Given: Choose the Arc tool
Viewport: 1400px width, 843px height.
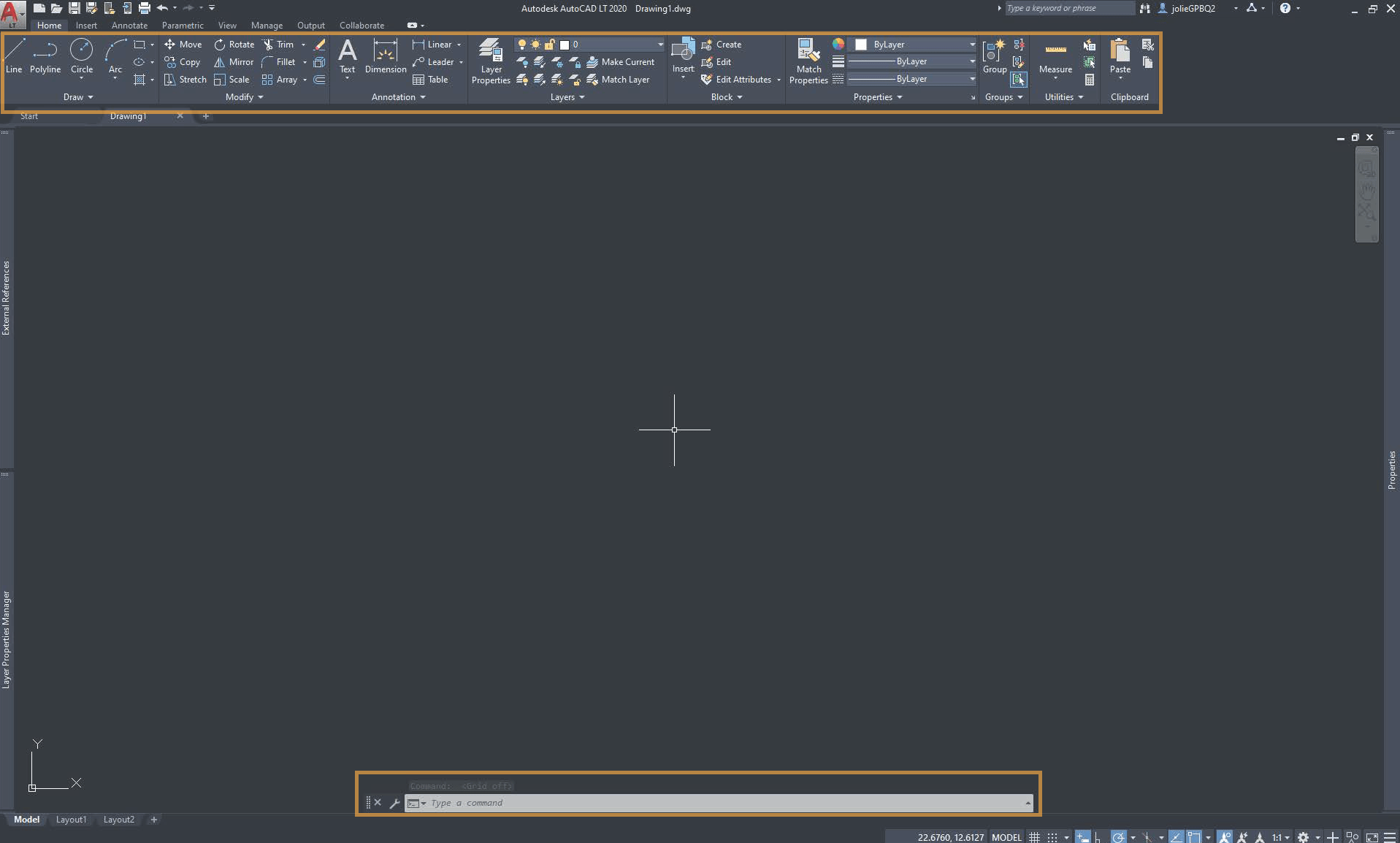Looking at the screenshot, I should tap(115, 56).
